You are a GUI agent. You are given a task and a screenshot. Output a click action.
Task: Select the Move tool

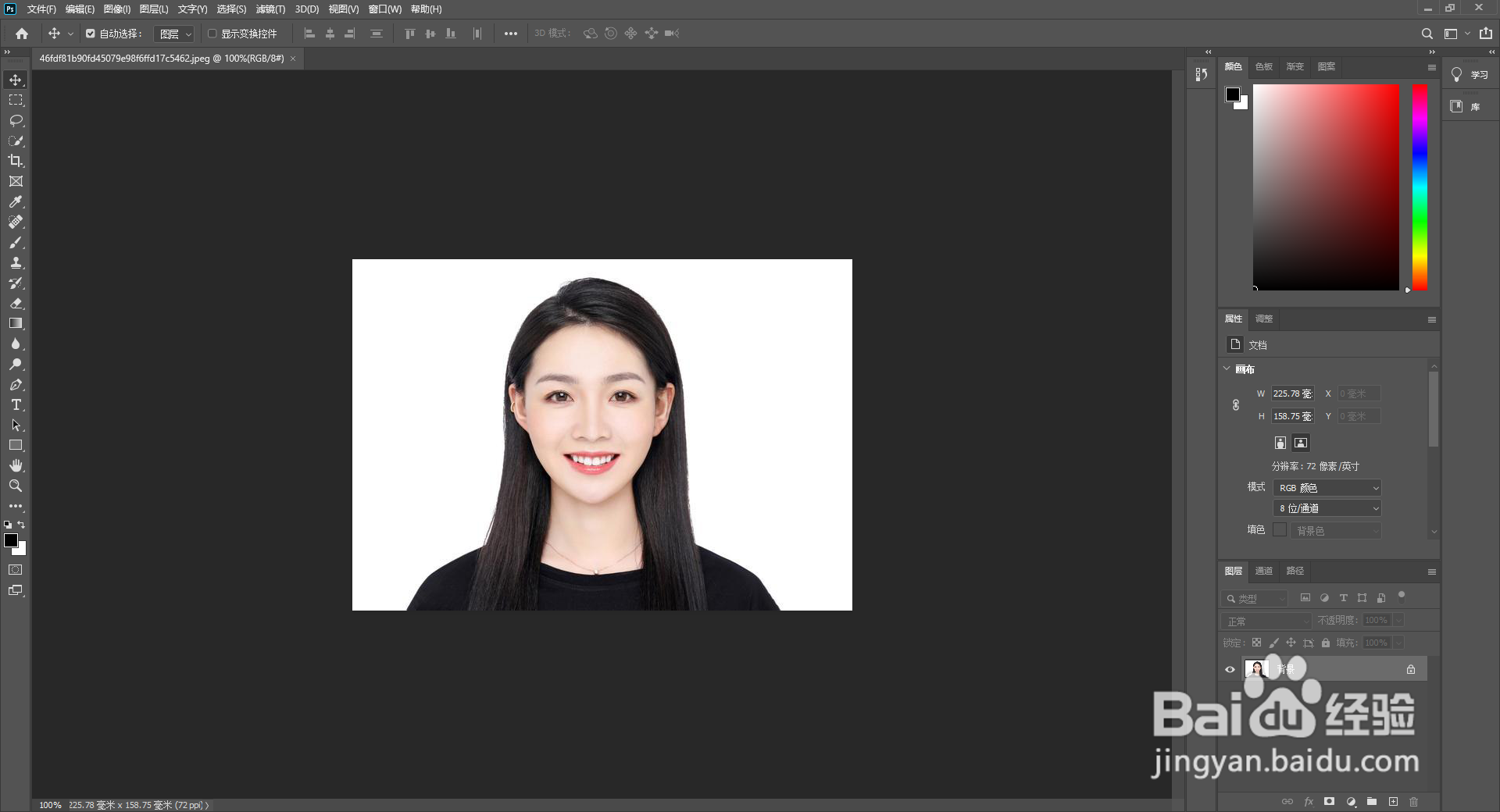16,79
